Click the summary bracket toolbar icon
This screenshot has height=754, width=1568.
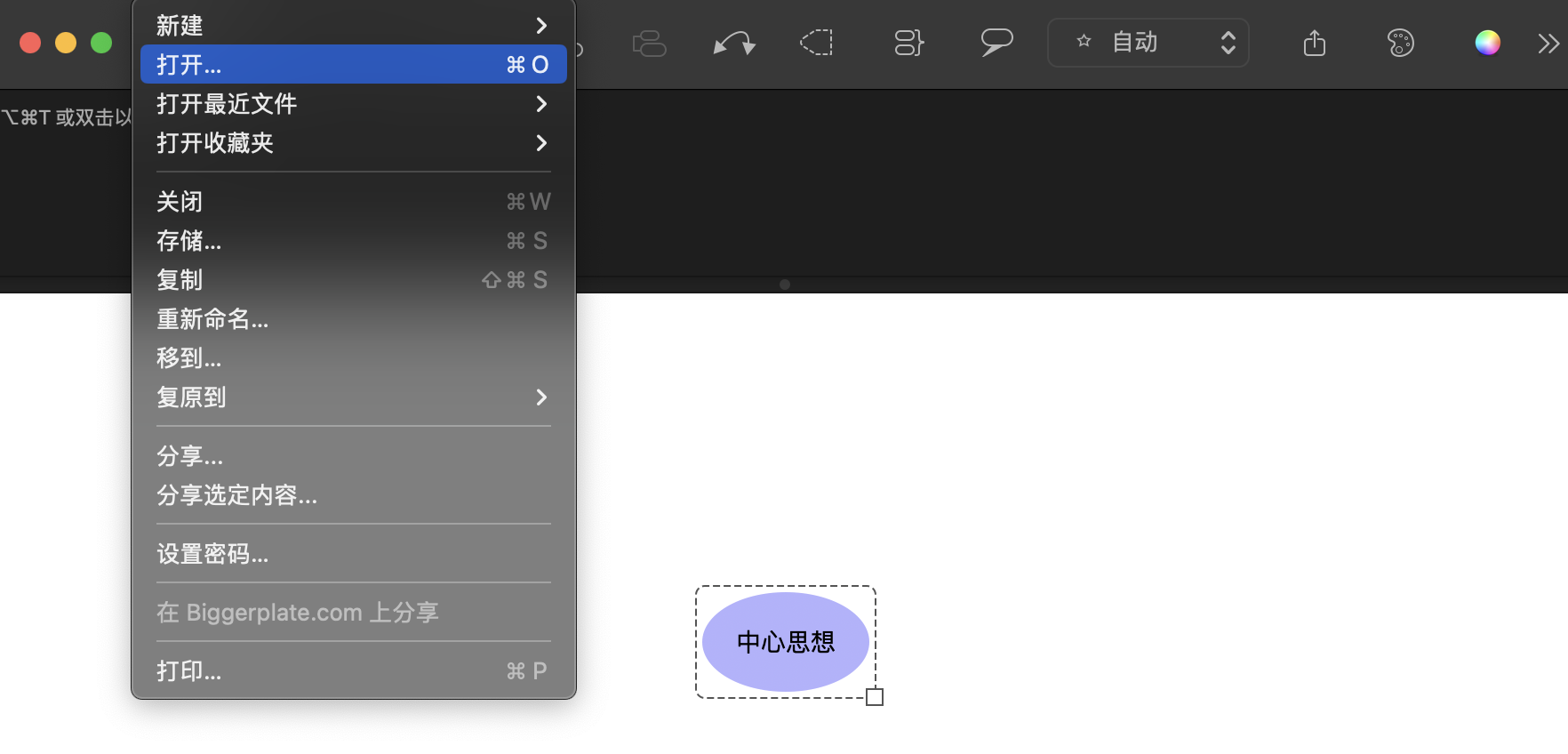908,43
